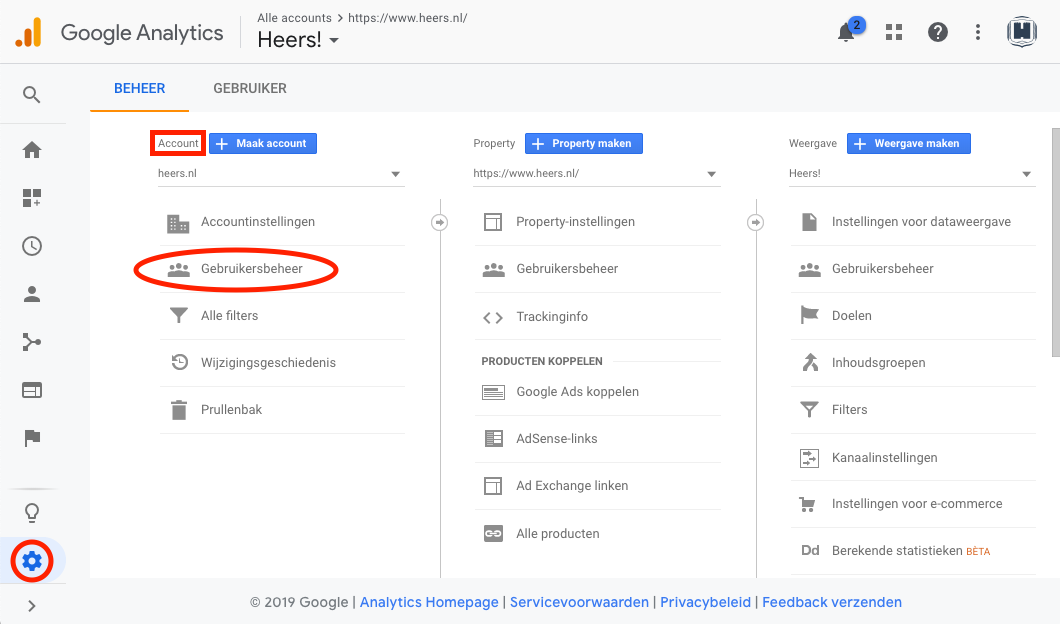Click the Prullenbak trash icon
Image resolution: width=1060 pixels, height=624 pixels.
(x=178, y=410)
